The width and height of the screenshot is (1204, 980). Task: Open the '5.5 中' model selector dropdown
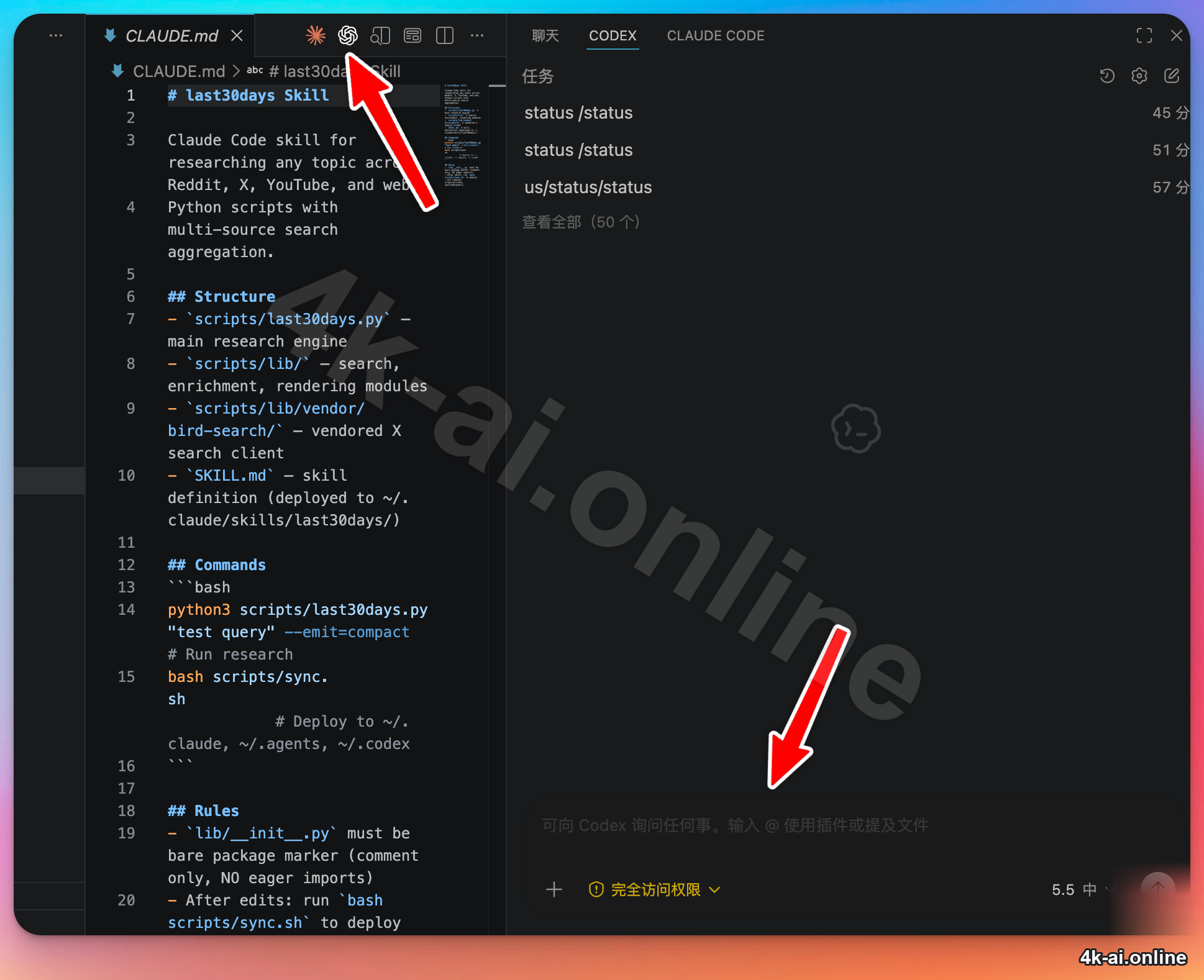tap(1084, 889)
